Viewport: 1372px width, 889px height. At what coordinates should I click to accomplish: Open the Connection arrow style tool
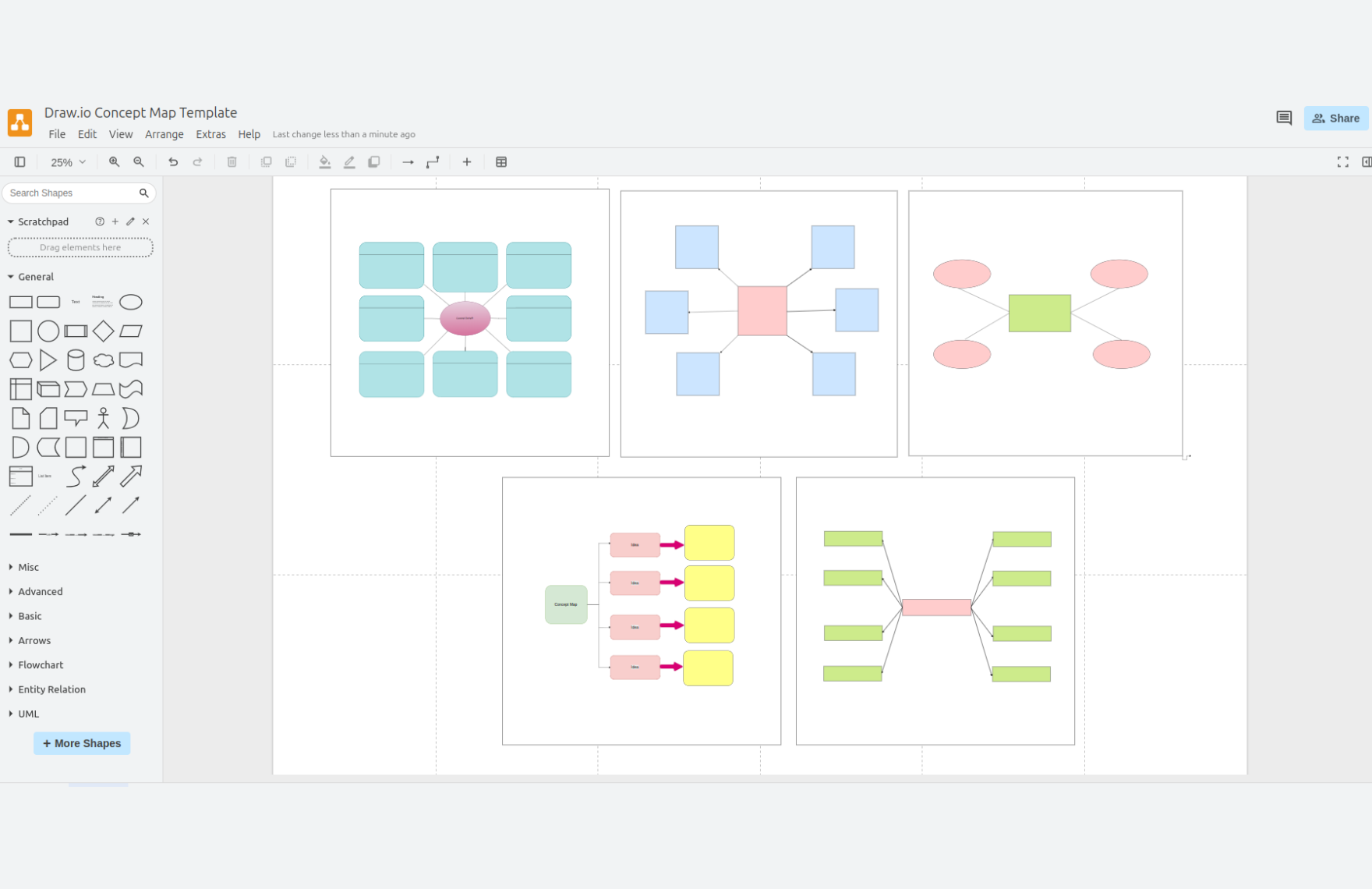click(408, 162)
